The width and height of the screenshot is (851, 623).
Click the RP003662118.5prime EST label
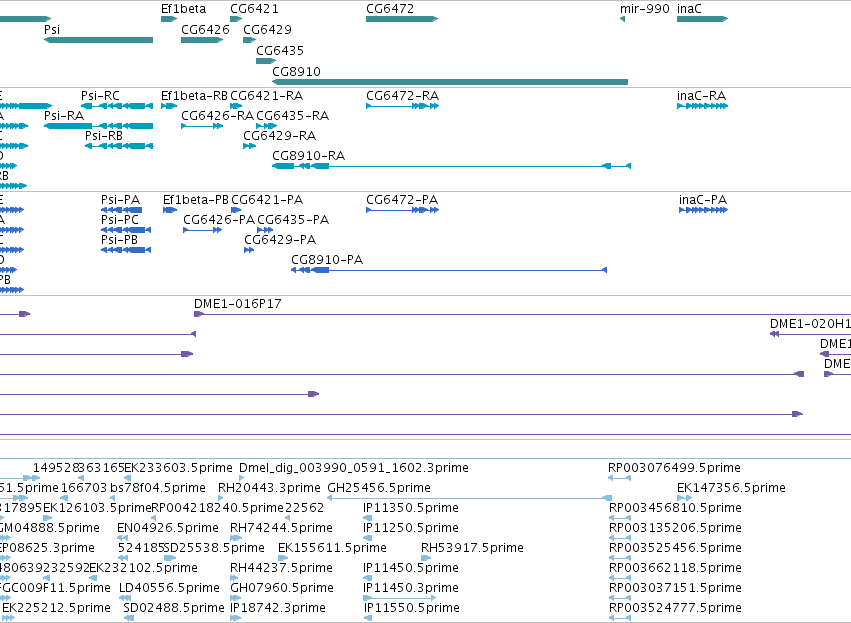tap(675, 568)
